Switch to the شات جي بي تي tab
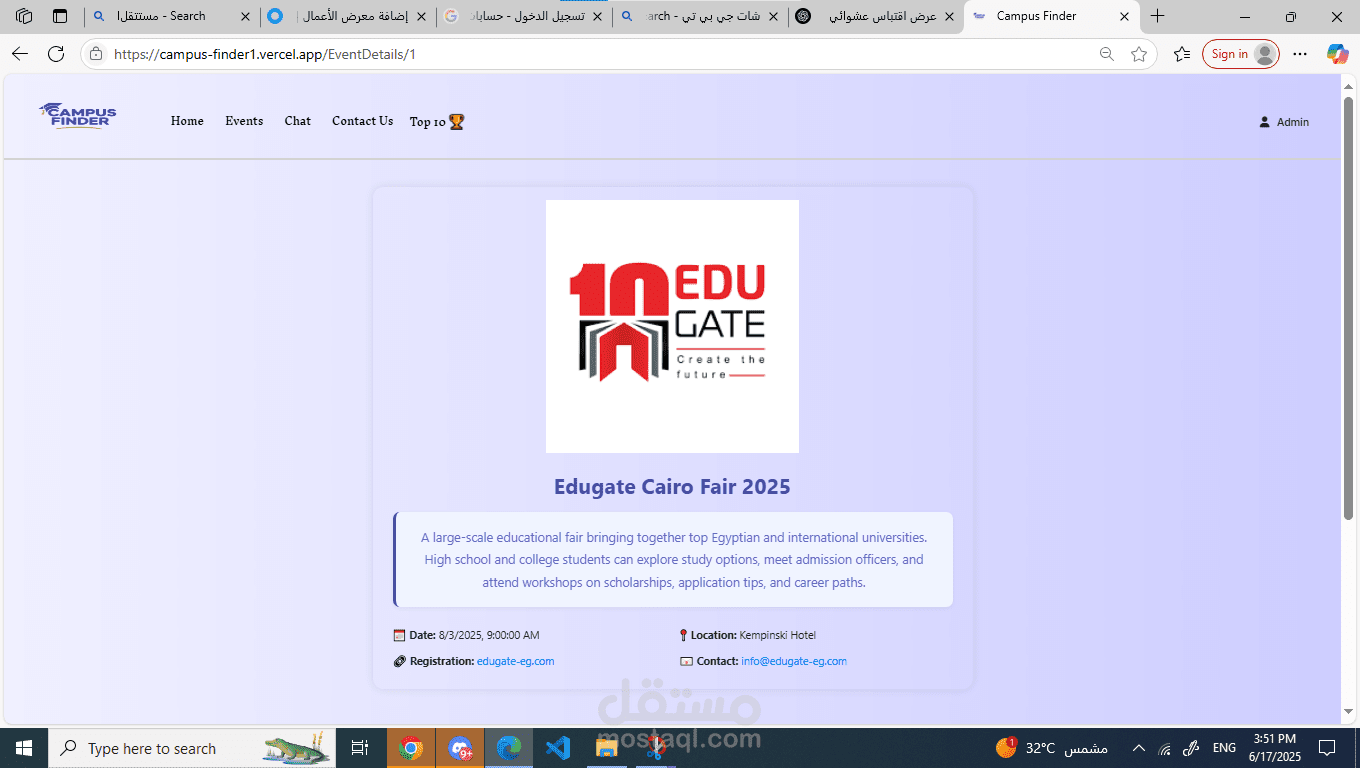 [700, 16]
